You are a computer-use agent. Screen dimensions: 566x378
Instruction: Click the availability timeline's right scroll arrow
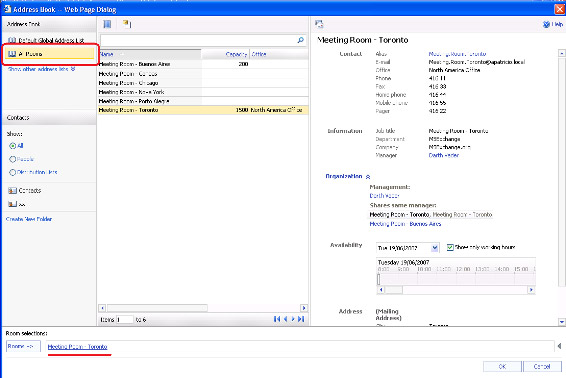pyautogui.click(x=531, y=290)
